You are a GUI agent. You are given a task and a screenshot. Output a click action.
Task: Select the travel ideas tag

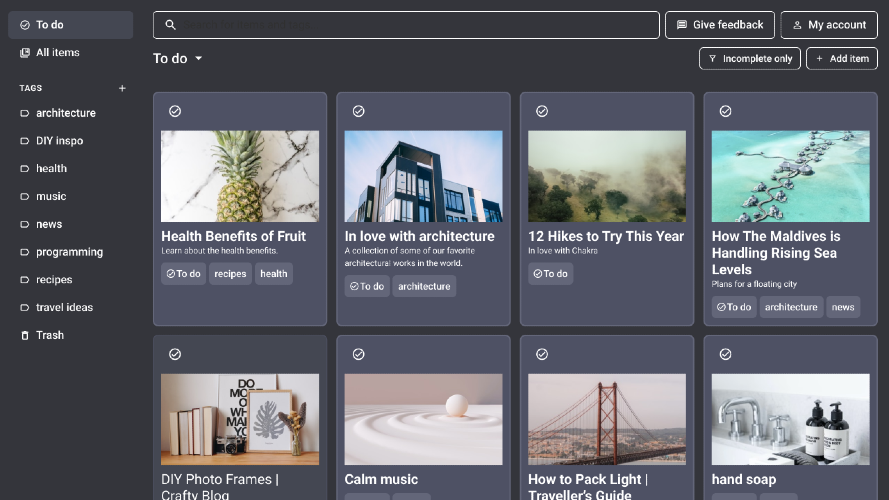(x=70, y=308)
